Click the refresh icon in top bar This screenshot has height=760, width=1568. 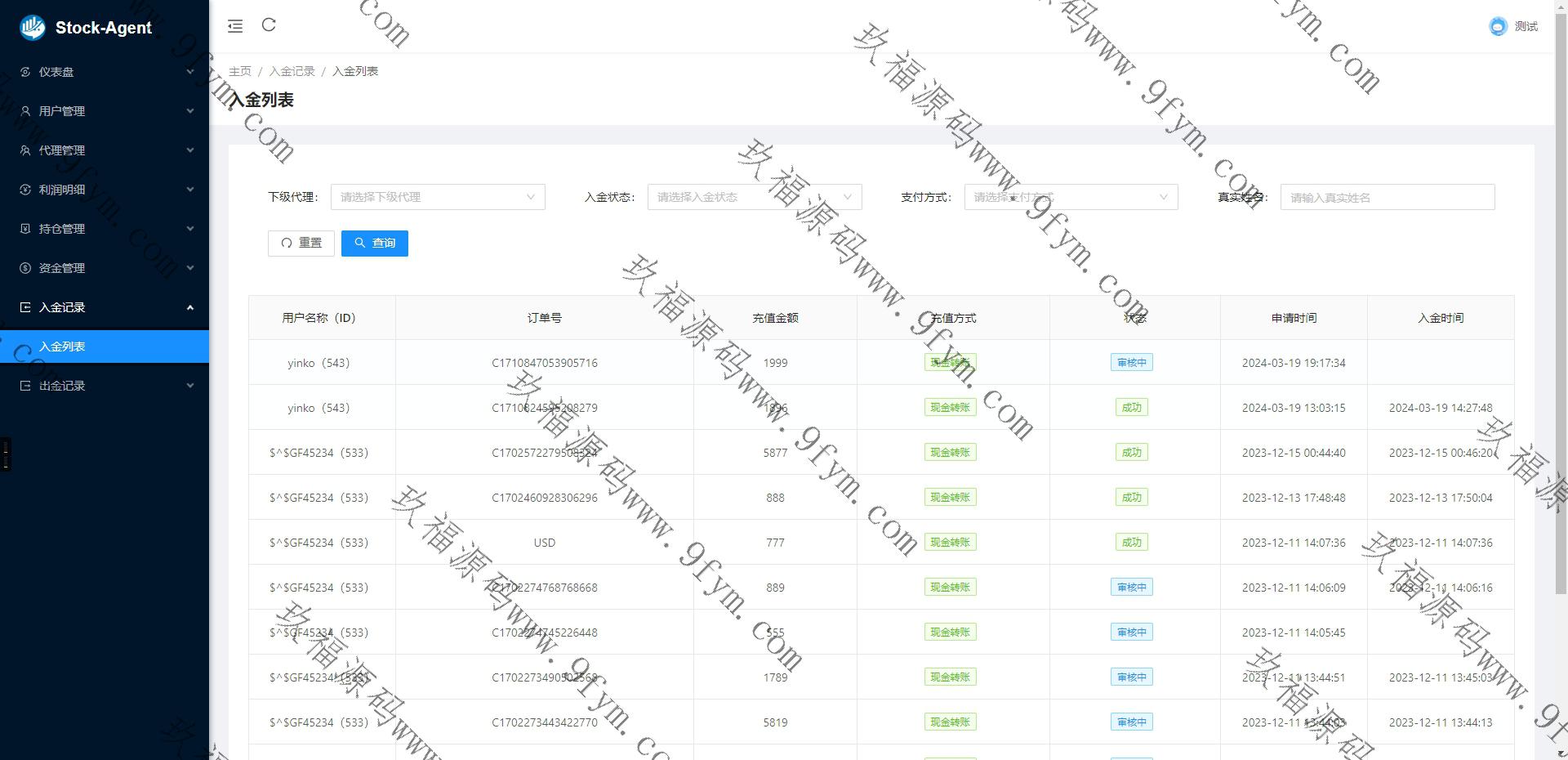tap(269, 25)
